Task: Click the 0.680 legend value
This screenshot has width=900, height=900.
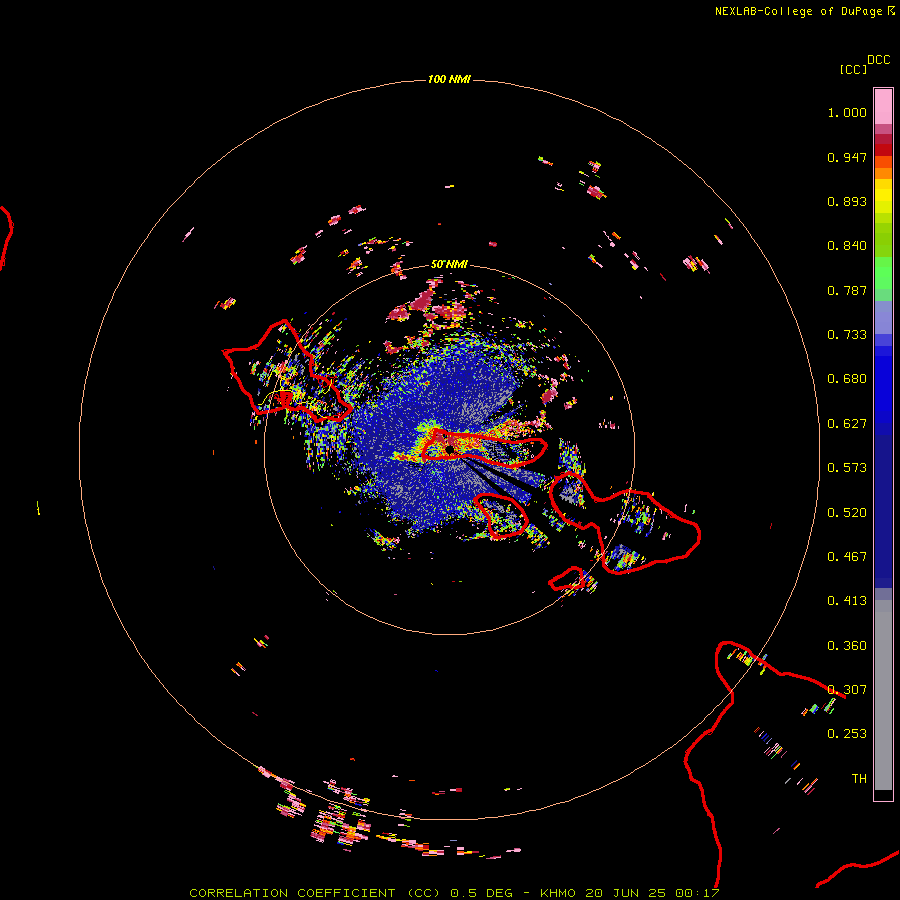Action: point(847,379)
